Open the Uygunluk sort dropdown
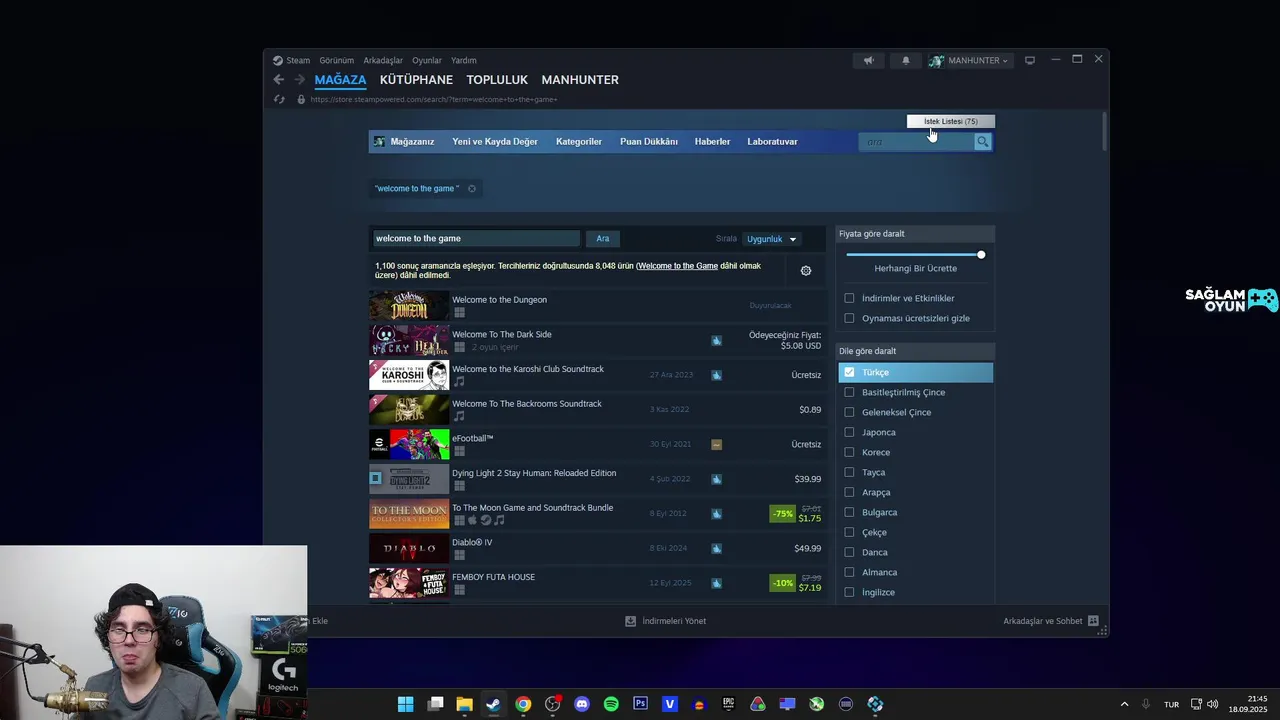The width and height of the screenshot is (1280, 720). point(772,239)
